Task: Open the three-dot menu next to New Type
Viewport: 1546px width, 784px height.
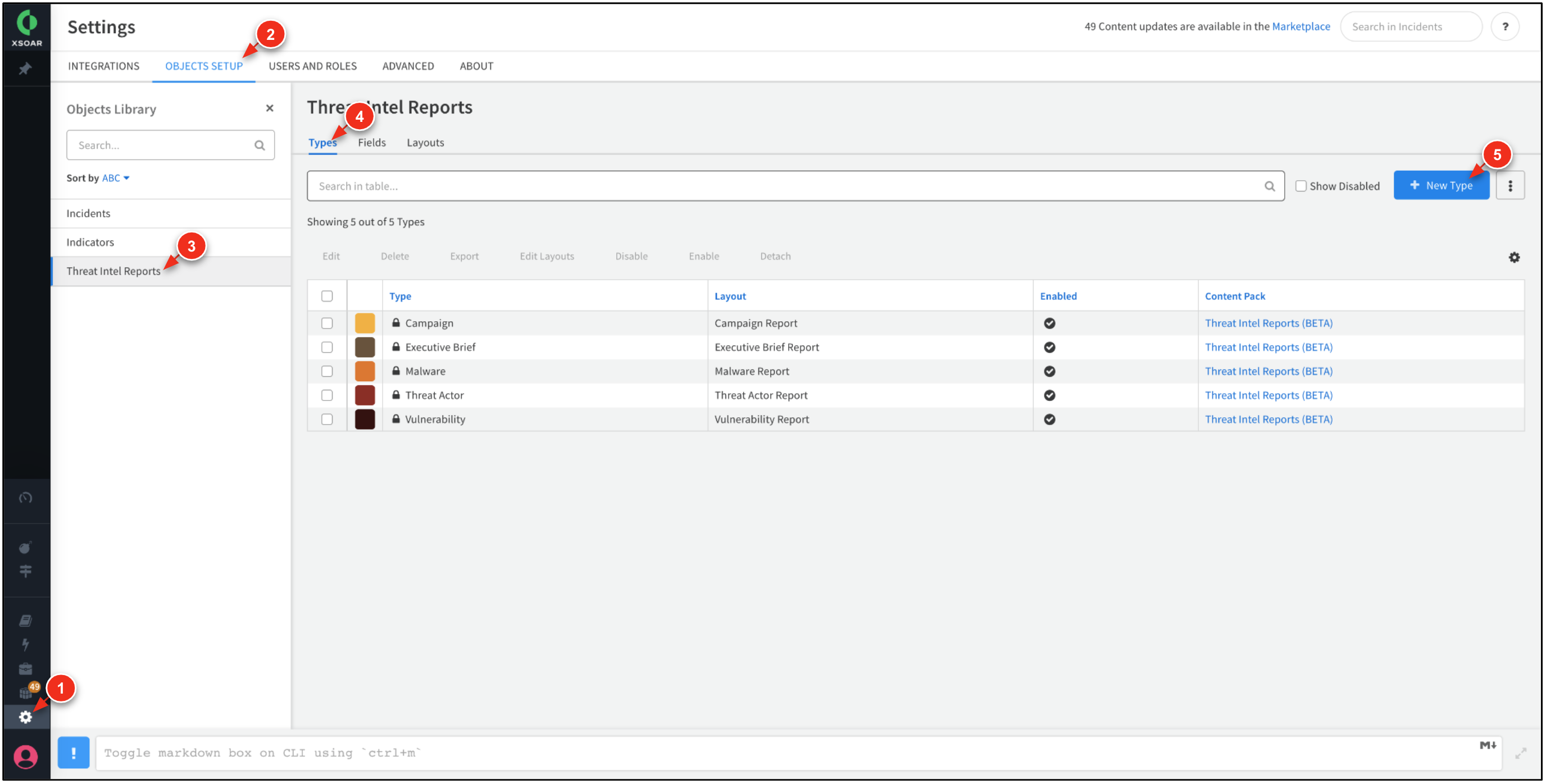Action: tap(1510, 186)
